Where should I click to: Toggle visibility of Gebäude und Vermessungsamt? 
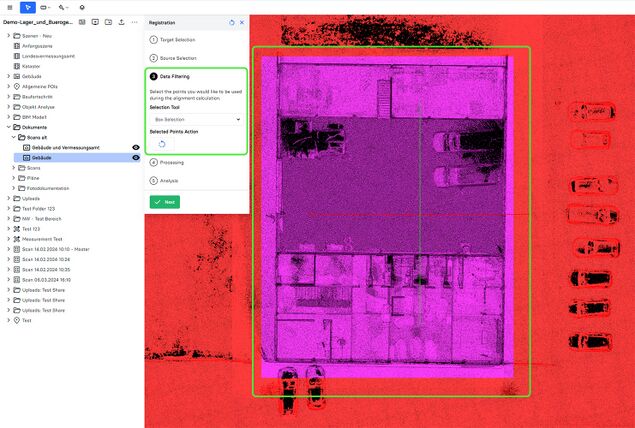[136, 147]
